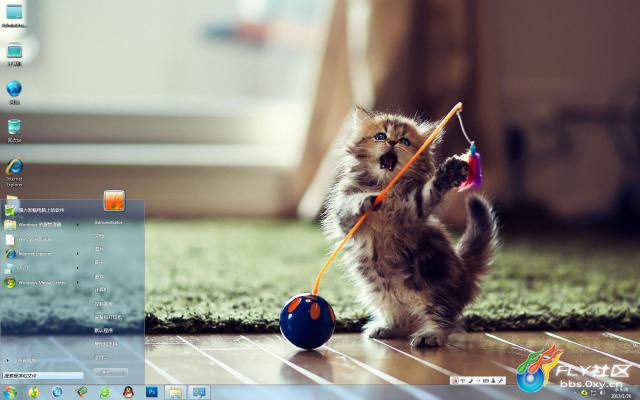This screenshot has height=400, width=640.
Task: Open the Administrator link in the Start menu
Action: click(x=109, y=222)
